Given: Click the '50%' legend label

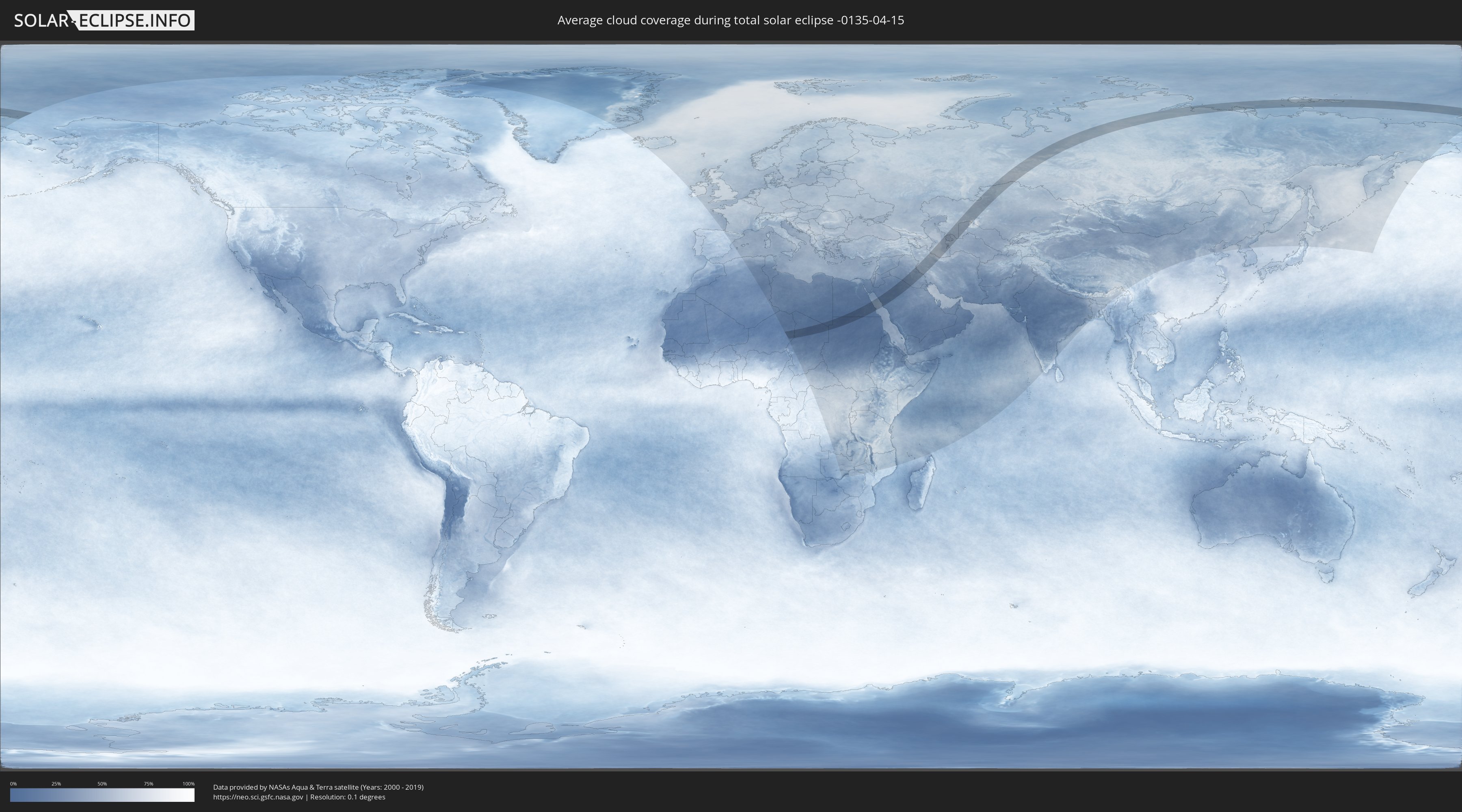Looking at the screenshot, I should coord(102,784).
